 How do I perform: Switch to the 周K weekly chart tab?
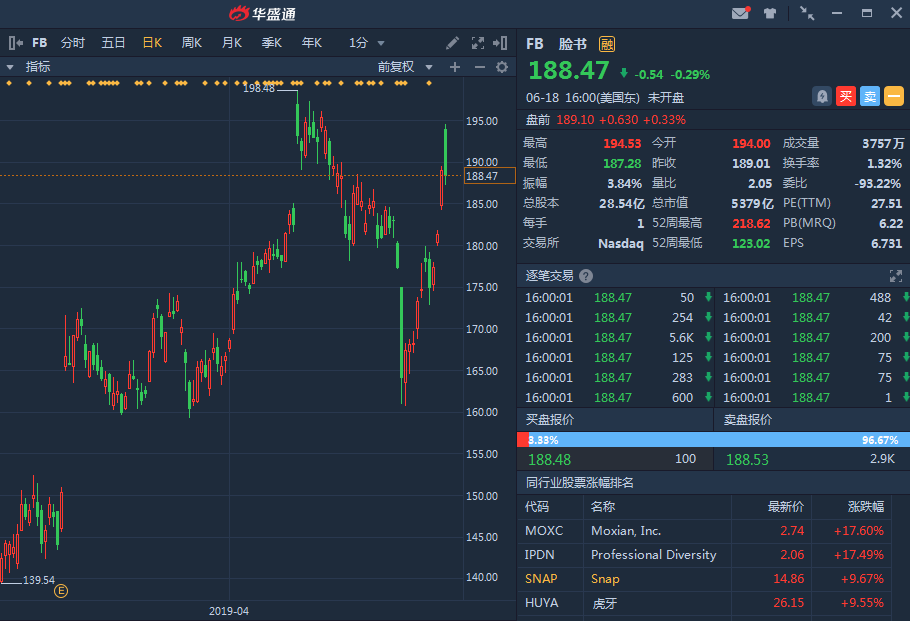[191, 43]
